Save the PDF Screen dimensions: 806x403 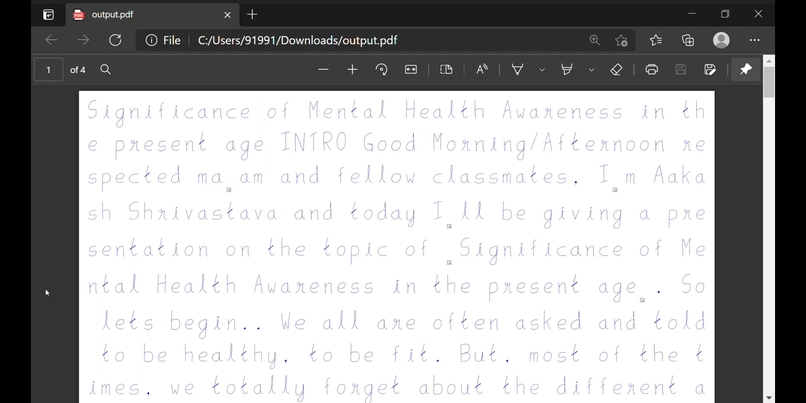coord(681,69)
